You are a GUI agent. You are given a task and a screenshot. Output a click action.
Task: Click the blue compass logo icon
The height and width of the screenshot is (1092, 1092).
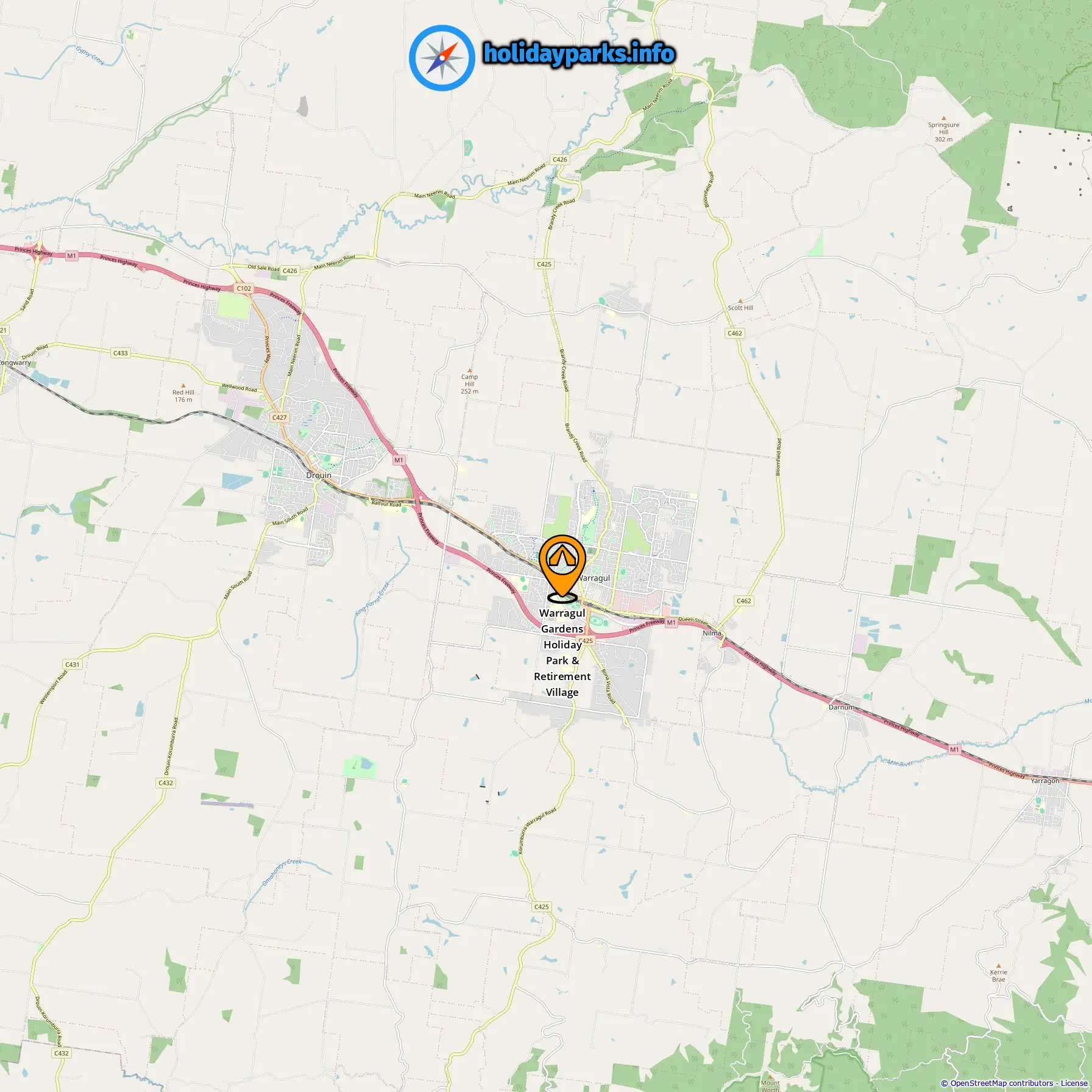pos(442,58)
